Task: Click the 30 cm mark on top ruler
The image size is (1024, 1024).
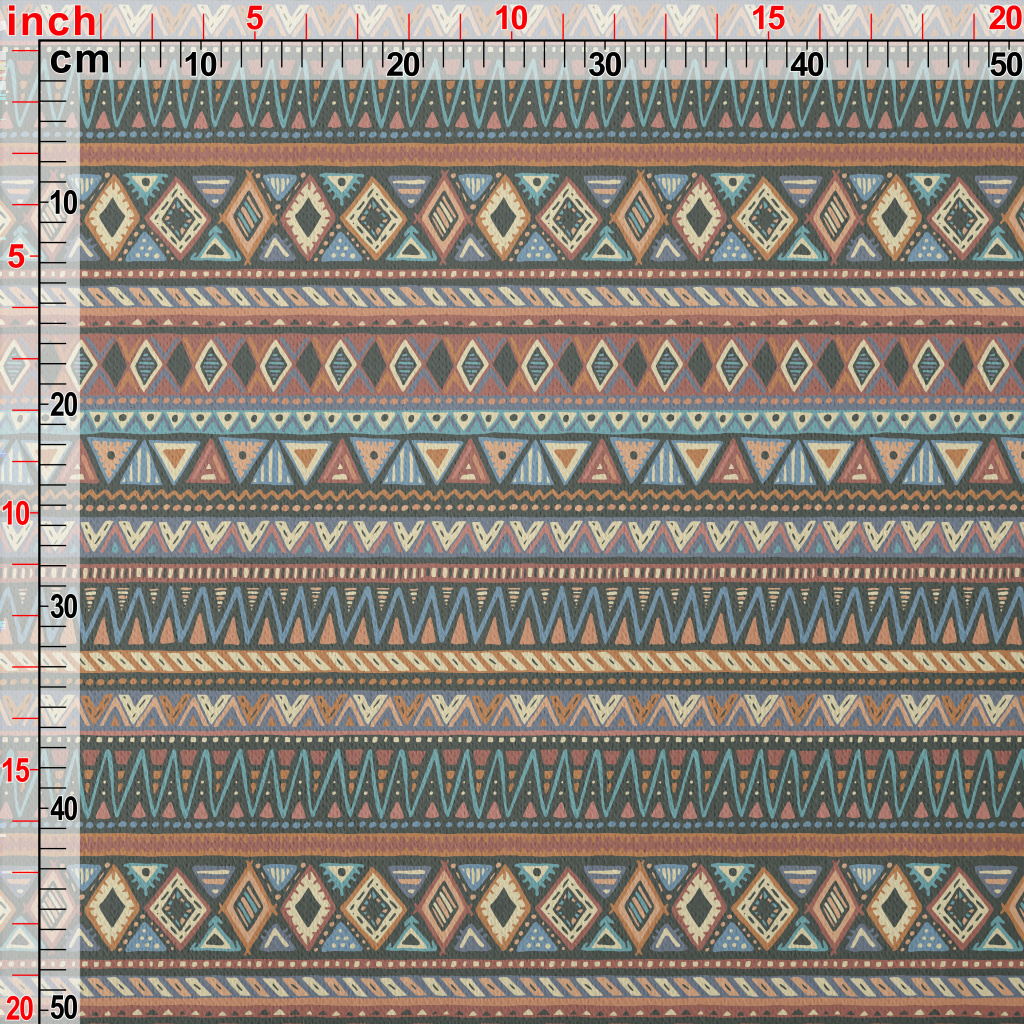Action: coord(605,65)
